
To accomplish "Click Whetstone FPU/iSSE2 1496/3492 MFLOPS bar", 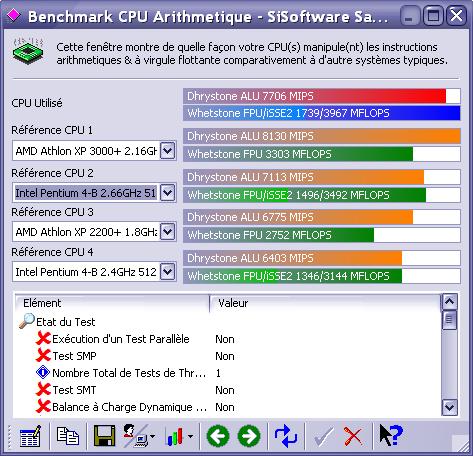I will pyautogui.click(x=322, y=195).
